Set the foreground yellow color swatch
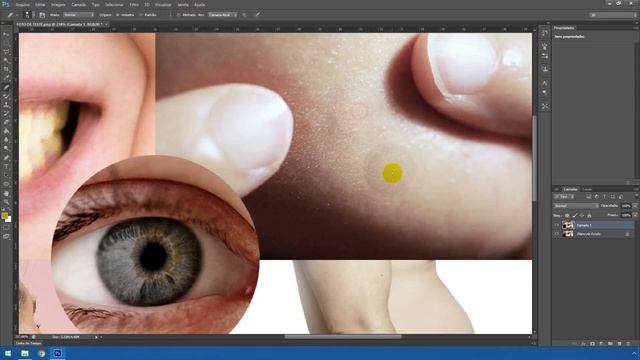 4,216
